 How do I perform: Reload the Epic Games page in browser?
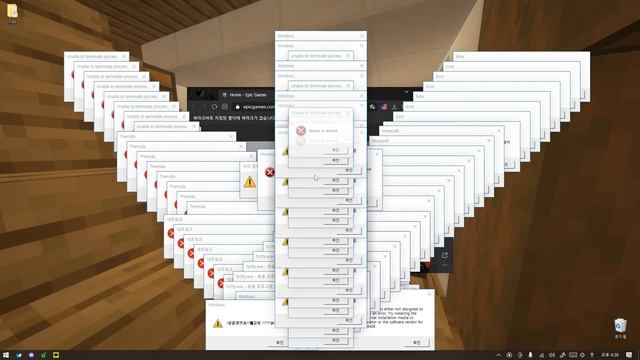(x=215, y=107)
